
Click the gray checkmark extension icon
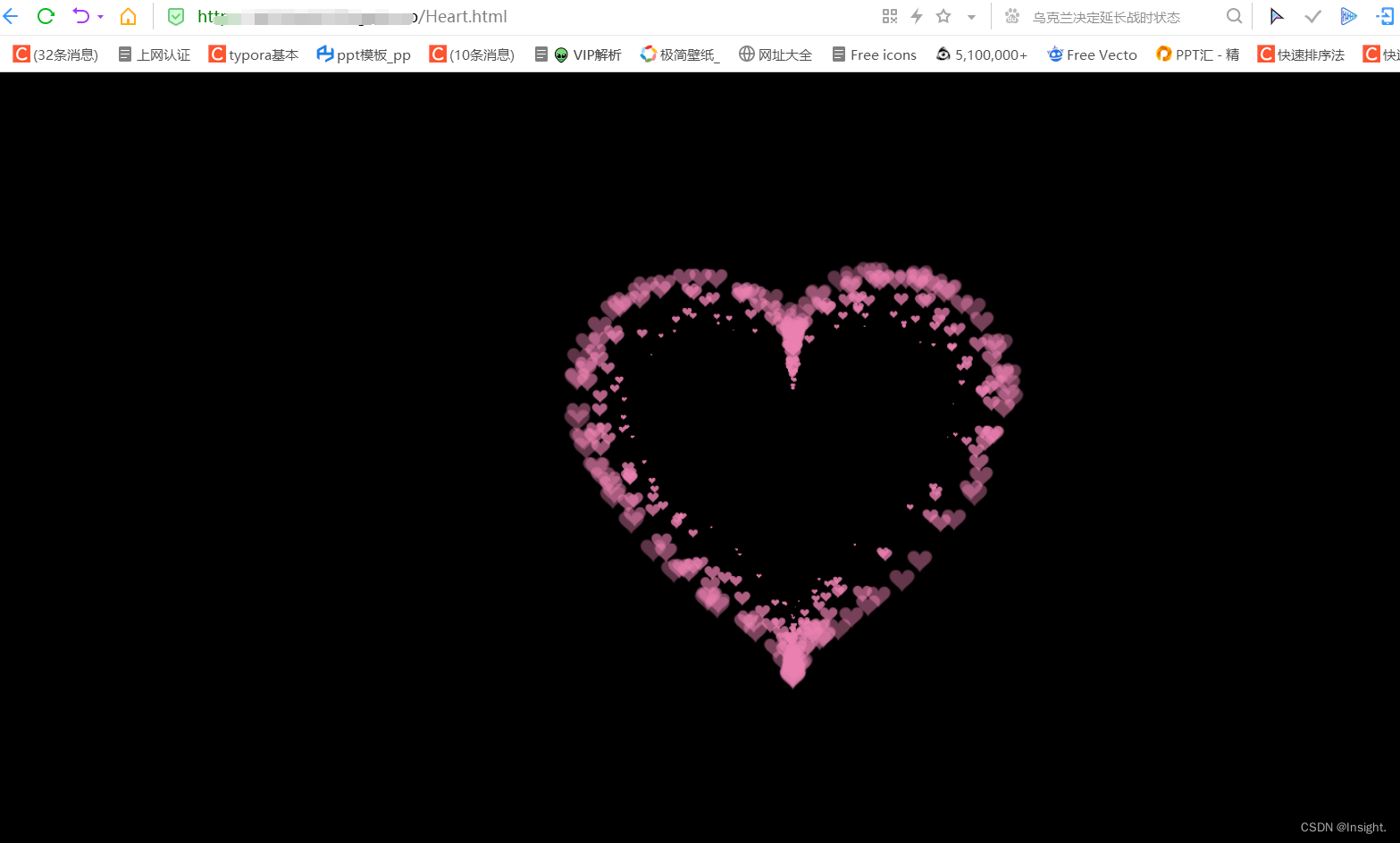tap(1312, 16)
